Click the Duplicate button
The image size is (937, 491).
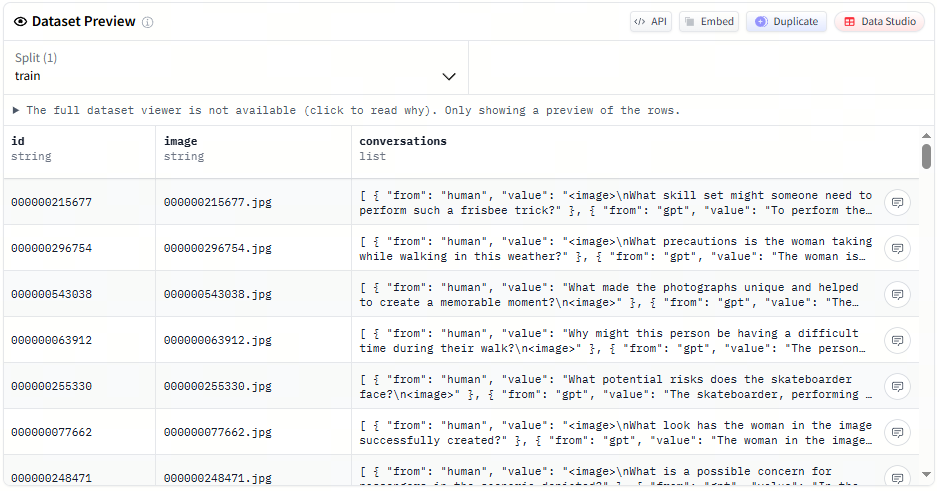786,22
